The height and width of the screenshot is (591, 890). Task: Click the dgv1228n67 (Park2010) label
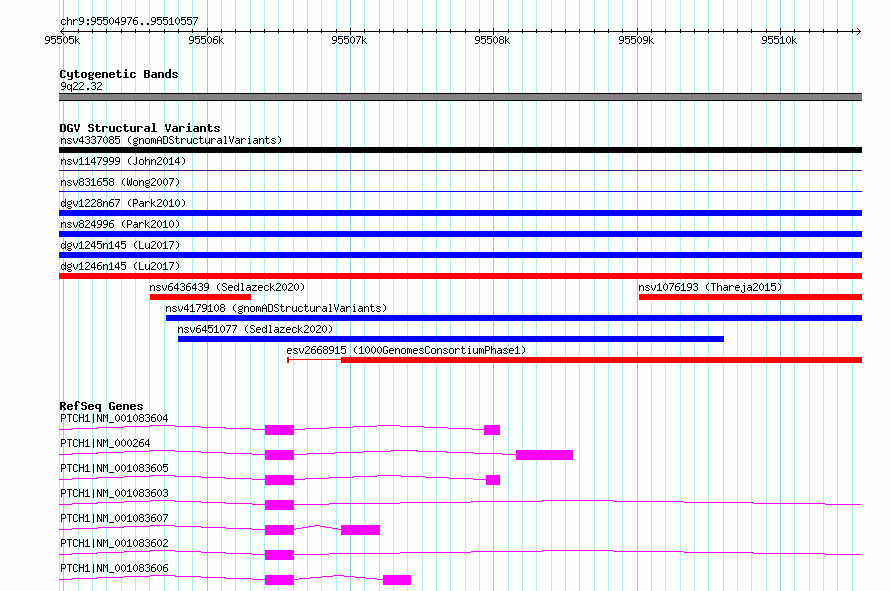(123, 203)
